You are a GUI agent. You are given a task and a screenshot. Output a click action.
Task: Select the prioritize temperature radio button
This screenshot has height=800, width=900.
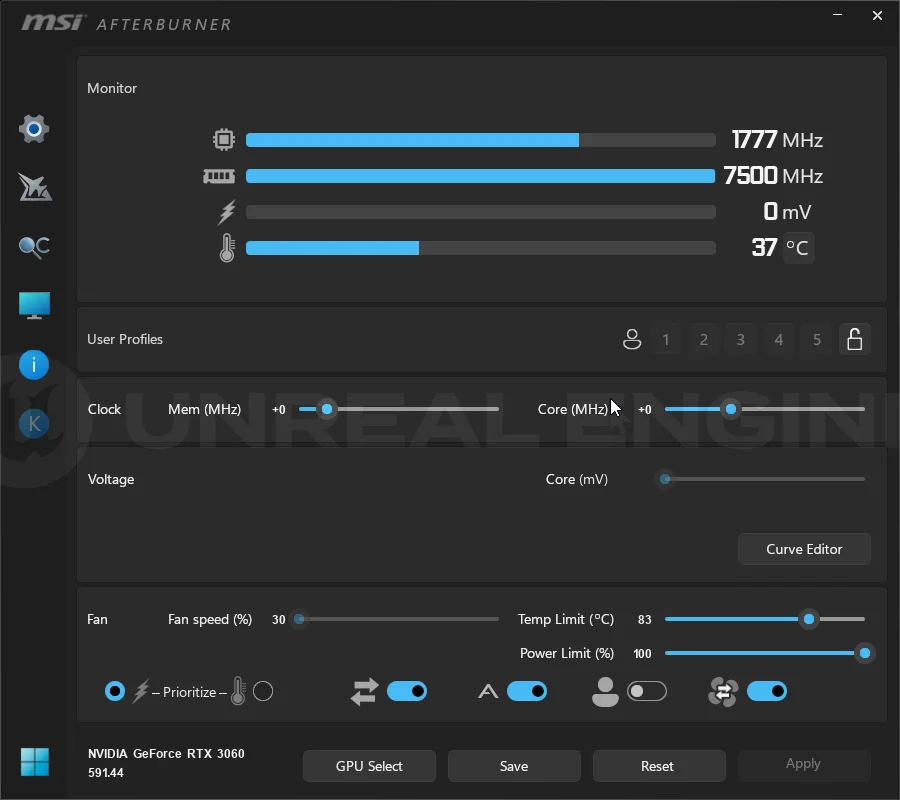click(263, 691)
